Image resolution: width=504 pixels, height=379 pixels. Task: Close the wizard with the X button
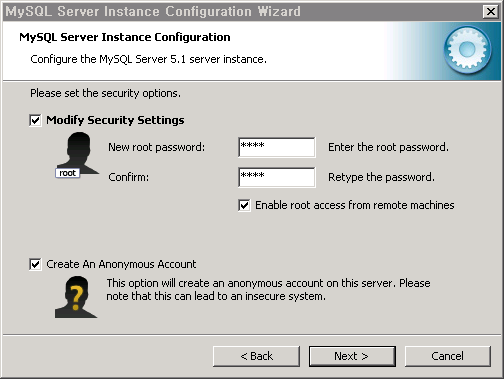coord(491,12)
